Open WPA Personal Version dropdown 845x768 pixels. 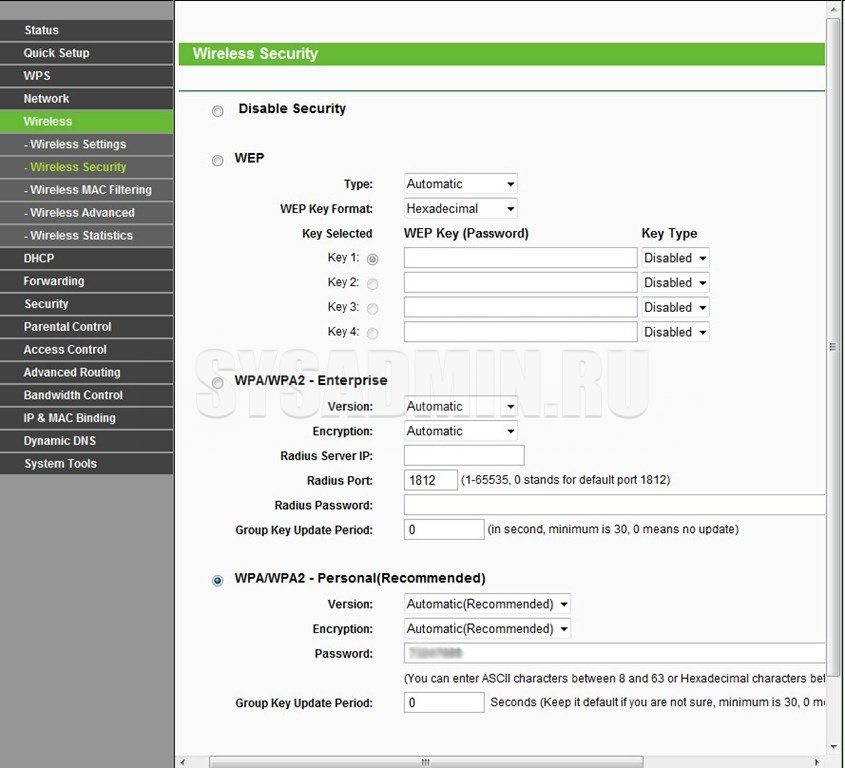click(487, 604)
